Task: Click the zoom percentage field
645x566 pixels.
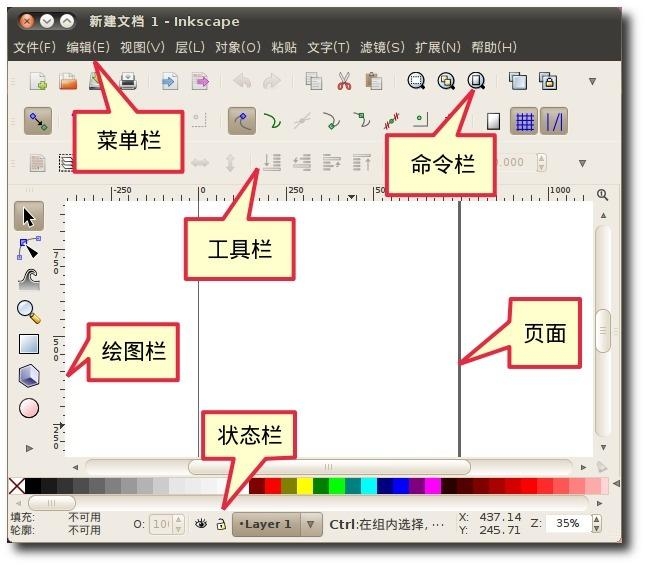Action: [567, 523]
